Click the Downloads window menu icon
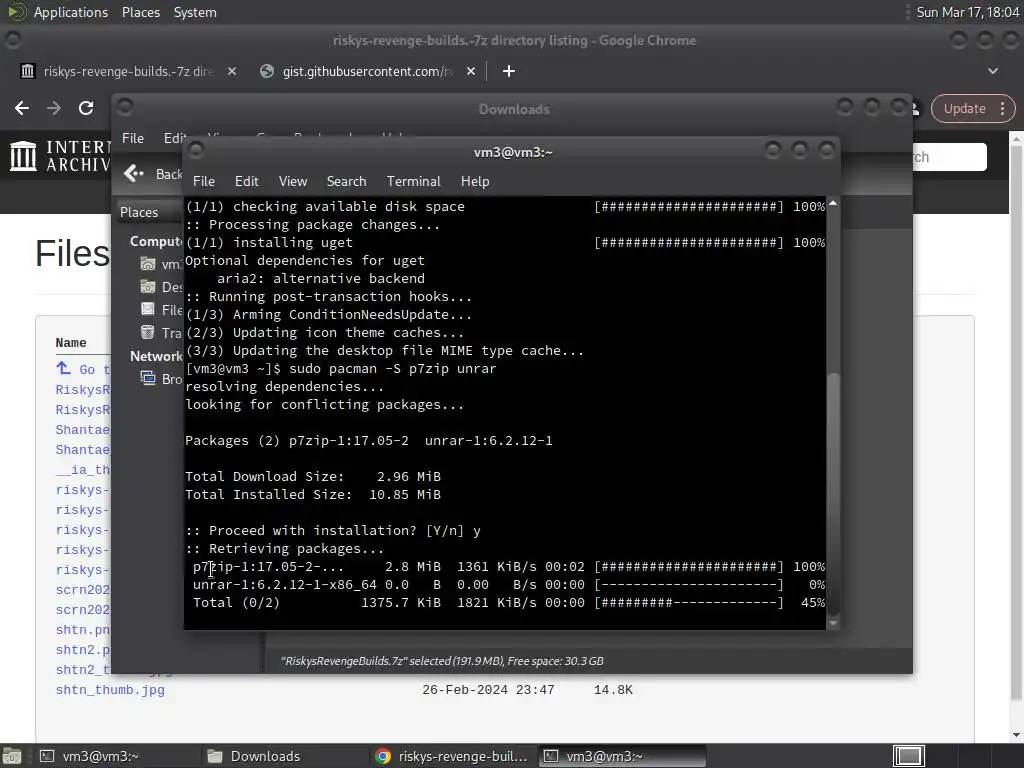Image resolution: width=1024 pixels, height=768 pixels. point(125,106)
